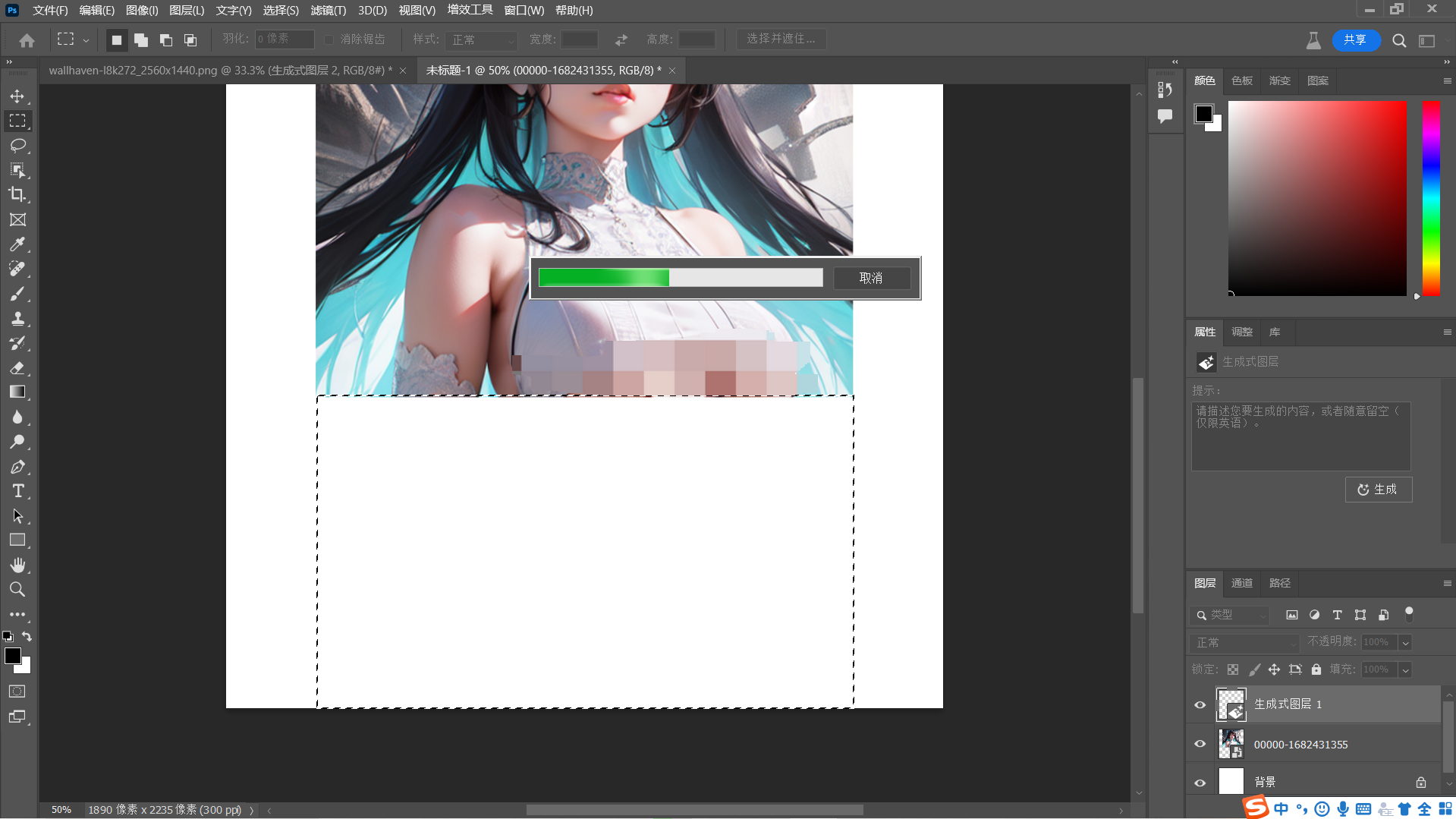Select the Lasso tool

coord(17,145)
